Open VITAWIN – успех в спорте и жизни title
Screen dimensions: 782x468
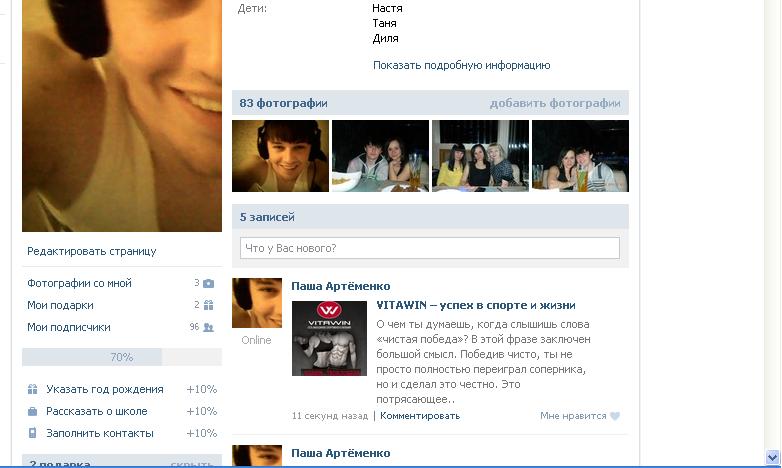476,305
